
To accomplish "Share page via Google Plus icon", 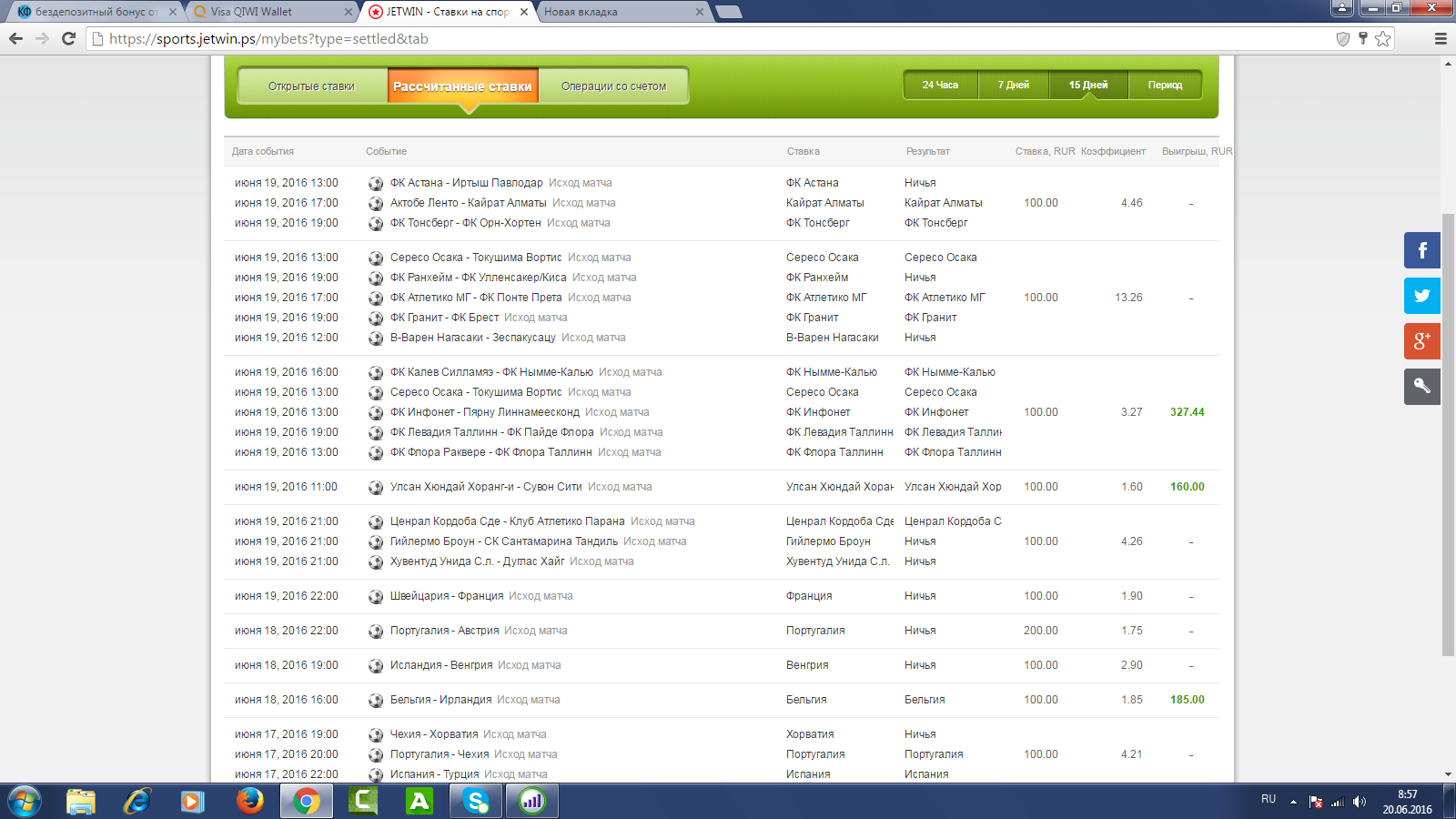I will tap(1421, 341).
